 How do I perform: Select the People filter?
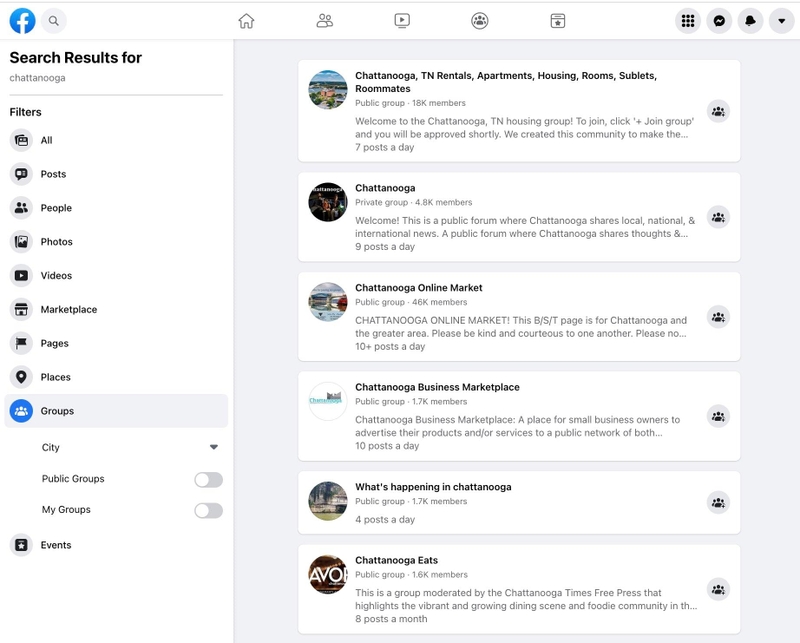[x=116, y=208]
